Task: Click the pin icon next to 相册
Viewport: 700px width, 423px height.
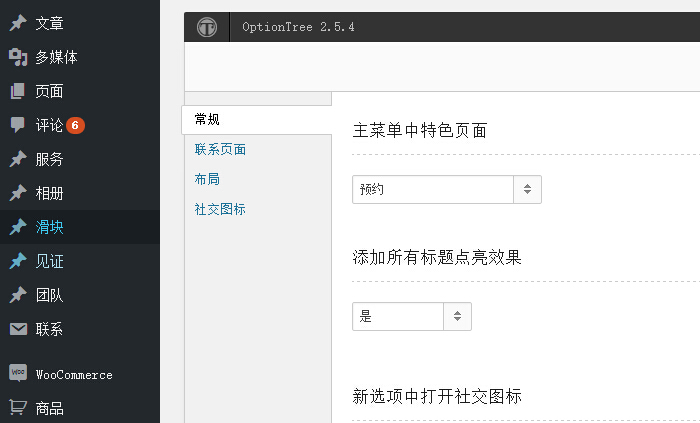Action: [18, 193]
